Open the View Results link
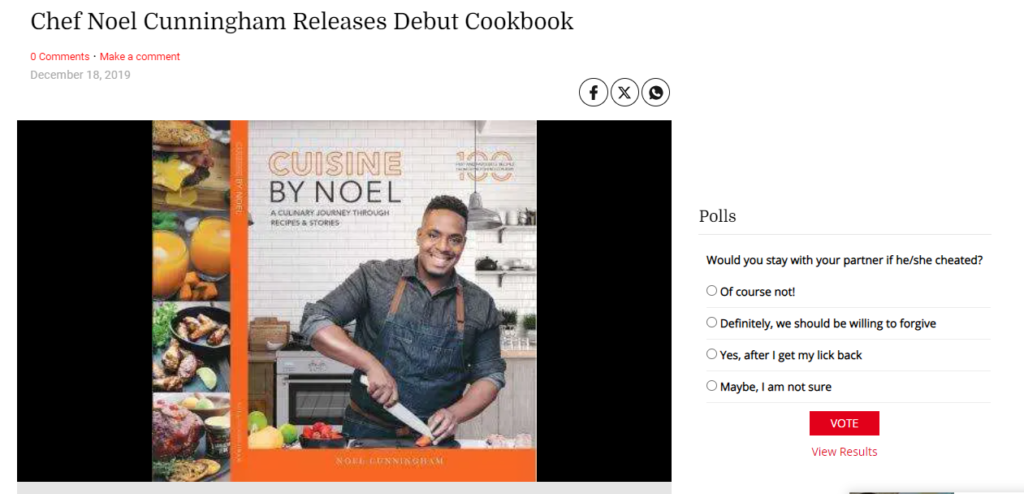This screenshot has width=1024, height=494. [844, 452]
